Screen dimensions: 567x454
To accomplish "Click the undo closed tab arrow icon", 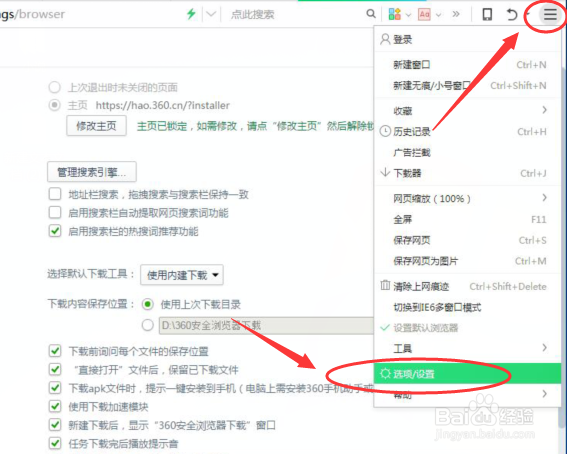I will [511, 14].
